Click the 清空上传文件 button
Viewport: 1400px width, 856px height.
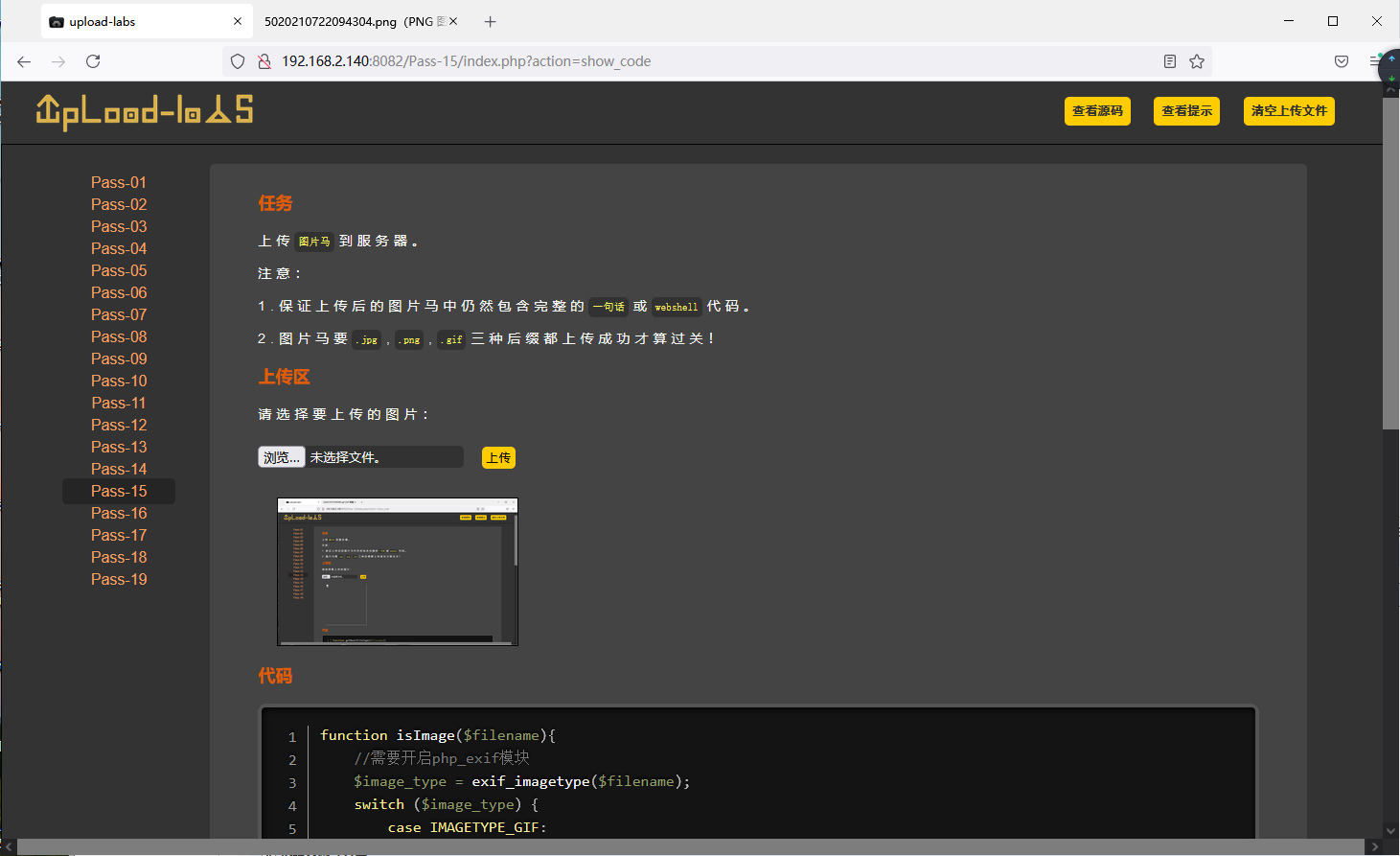click(x=1289, y=111)
